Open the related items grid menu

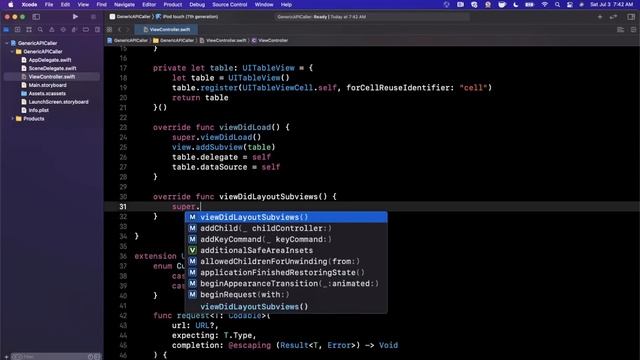[109, 30]
